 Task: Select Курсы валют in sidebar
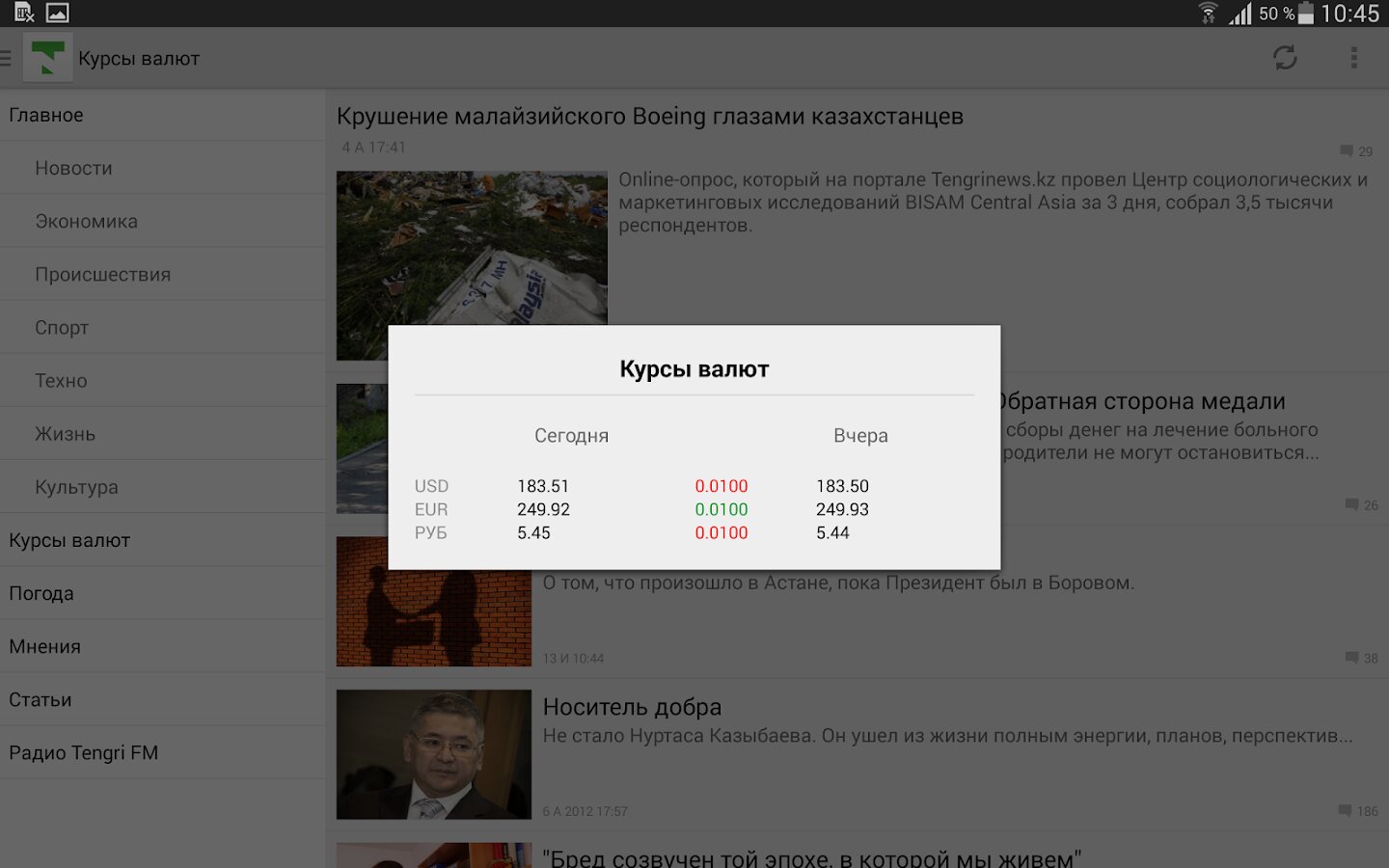(x=69, y=540)
